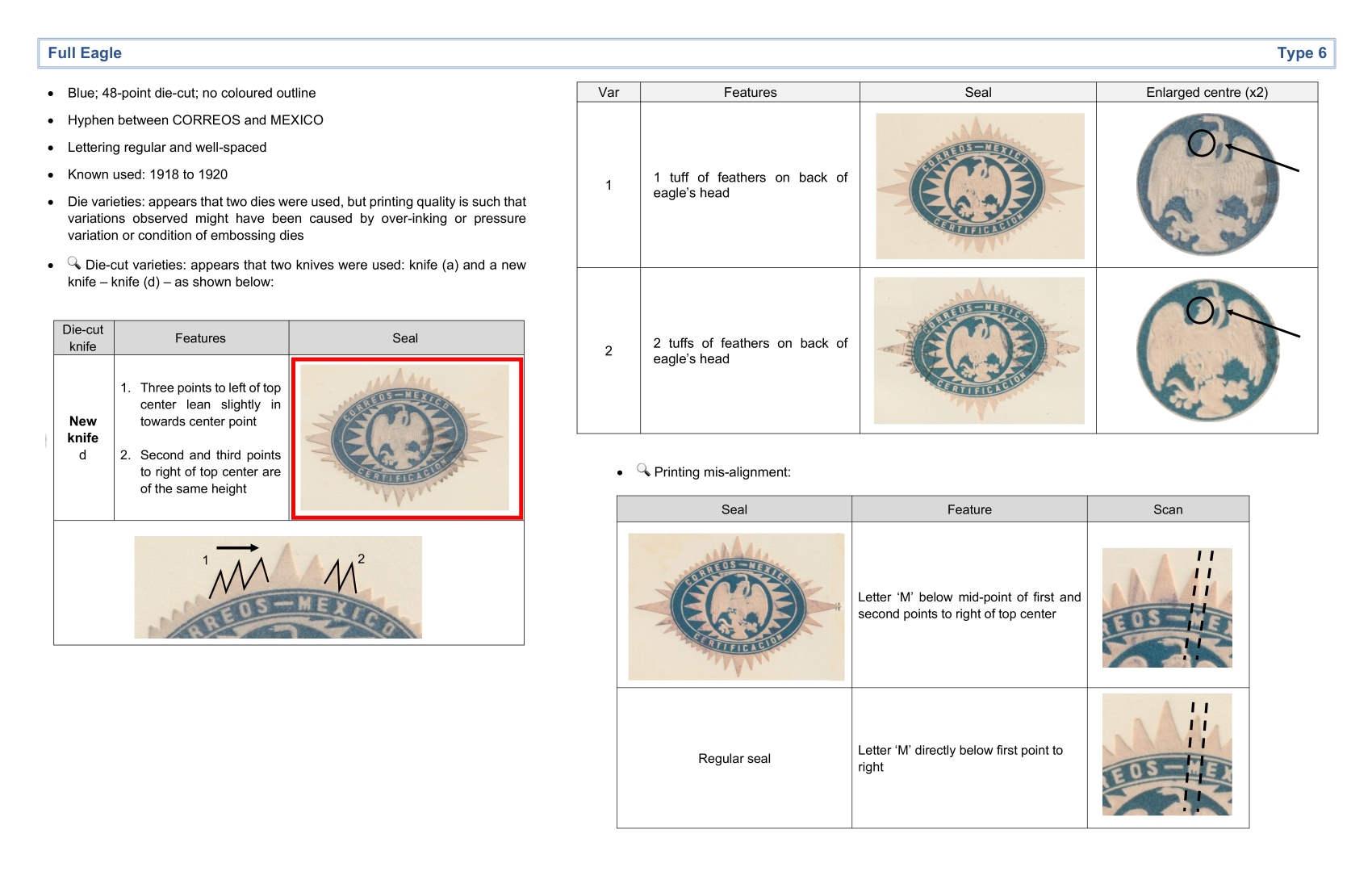Select the mis-aligned seal image in printing table
The height and width of the screenshot is (888, 1372).
click(x=735, y=606)
